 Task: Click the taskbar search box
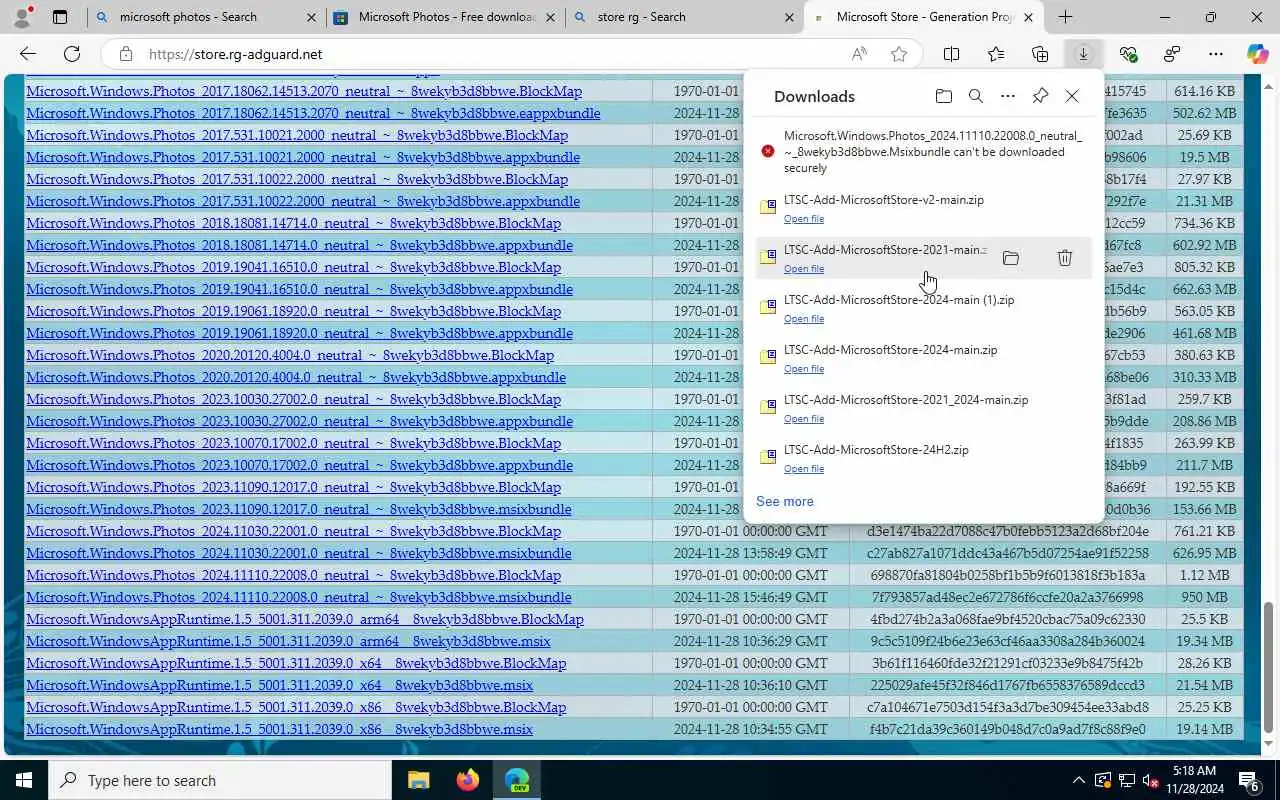[220, 780]
